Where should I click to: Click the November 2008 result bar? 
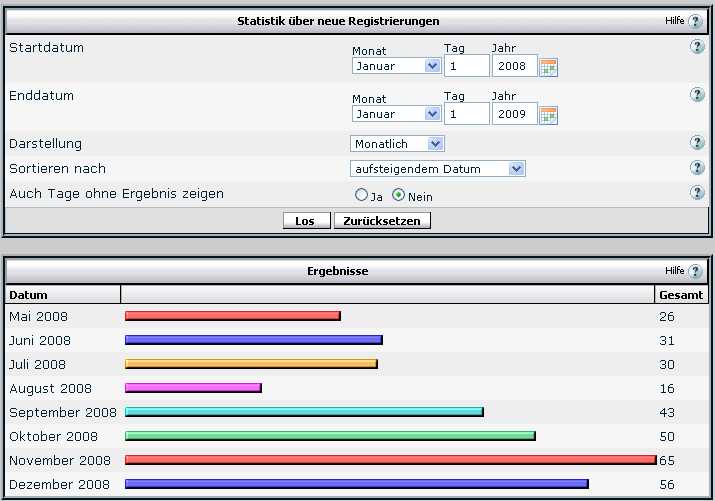pyautogui.click(x=389, y=460)
